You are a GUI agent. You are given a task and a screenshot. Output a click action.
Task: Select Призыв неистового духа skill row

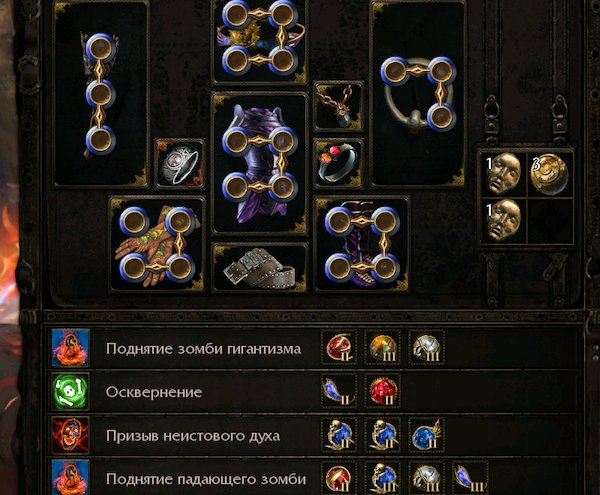point(312,435)
